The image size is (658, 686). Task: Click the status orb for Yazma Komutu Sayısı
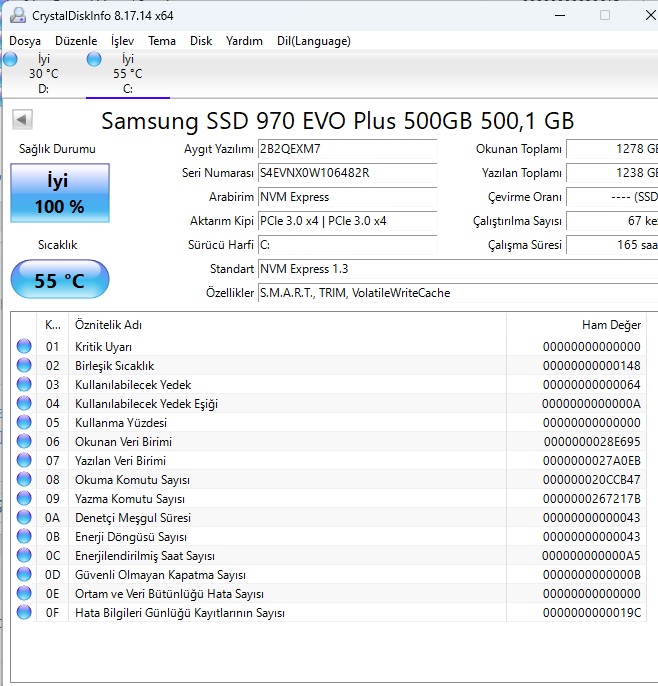coord(24,498)
